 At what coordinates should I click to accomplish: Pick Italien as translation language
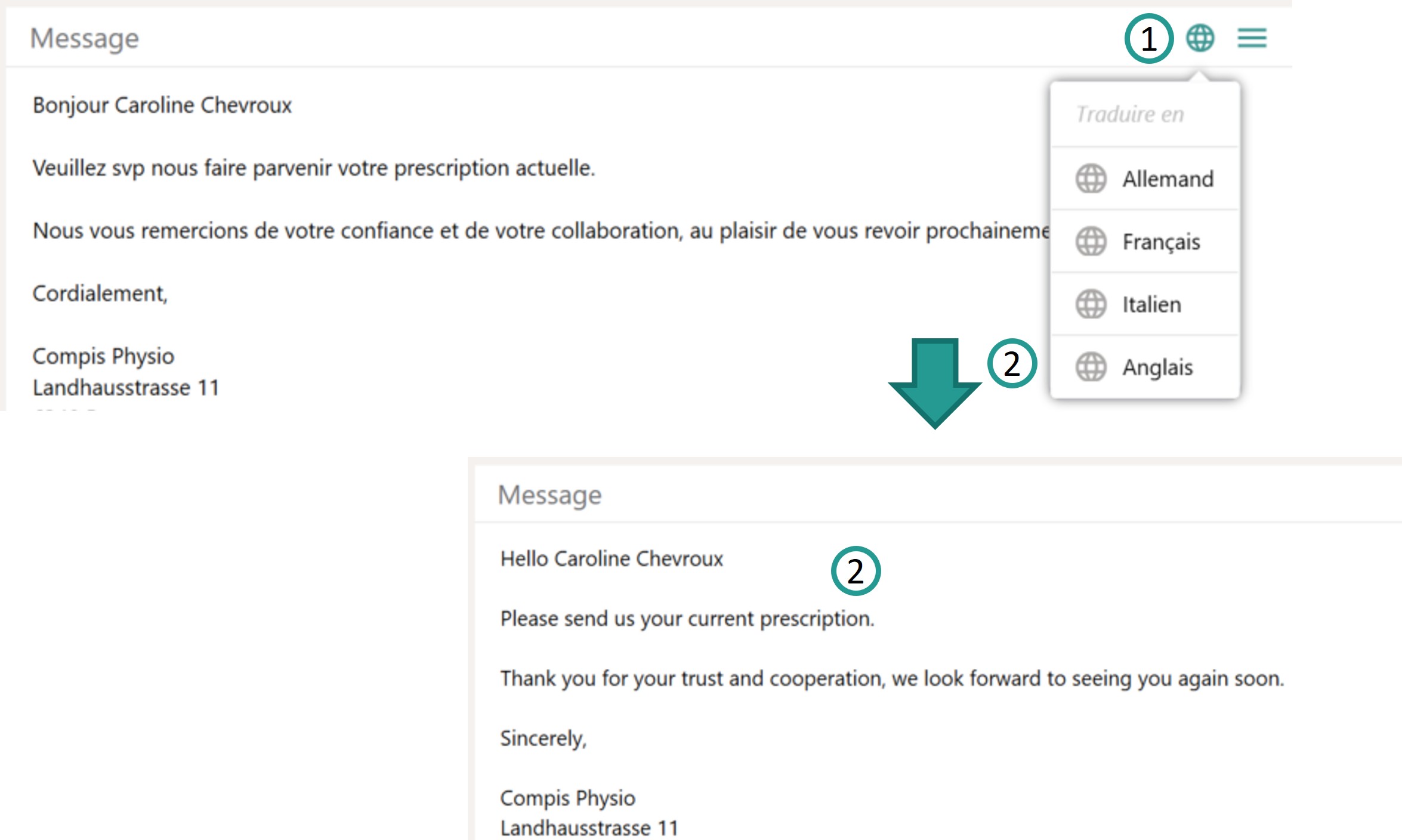coord(1151,305)
